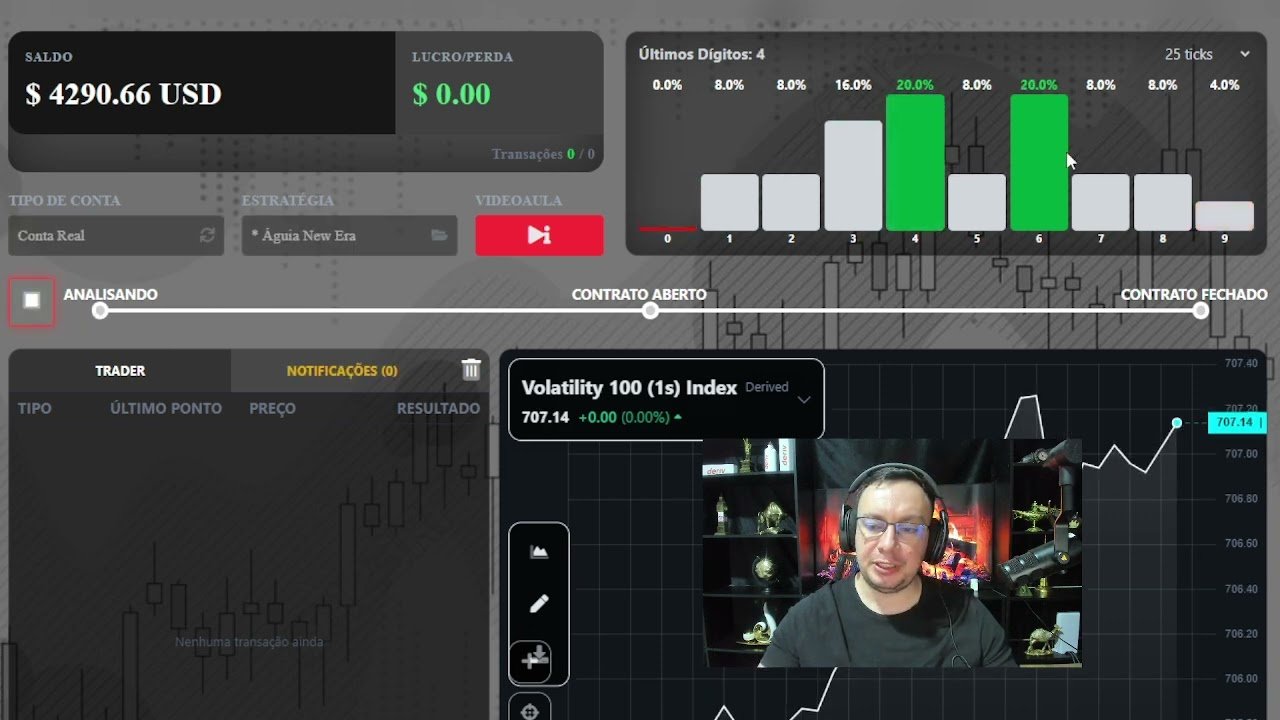Screen dimensions: 1280x720
Task: Delete entries with the trash icon
Action: point(471,370)
